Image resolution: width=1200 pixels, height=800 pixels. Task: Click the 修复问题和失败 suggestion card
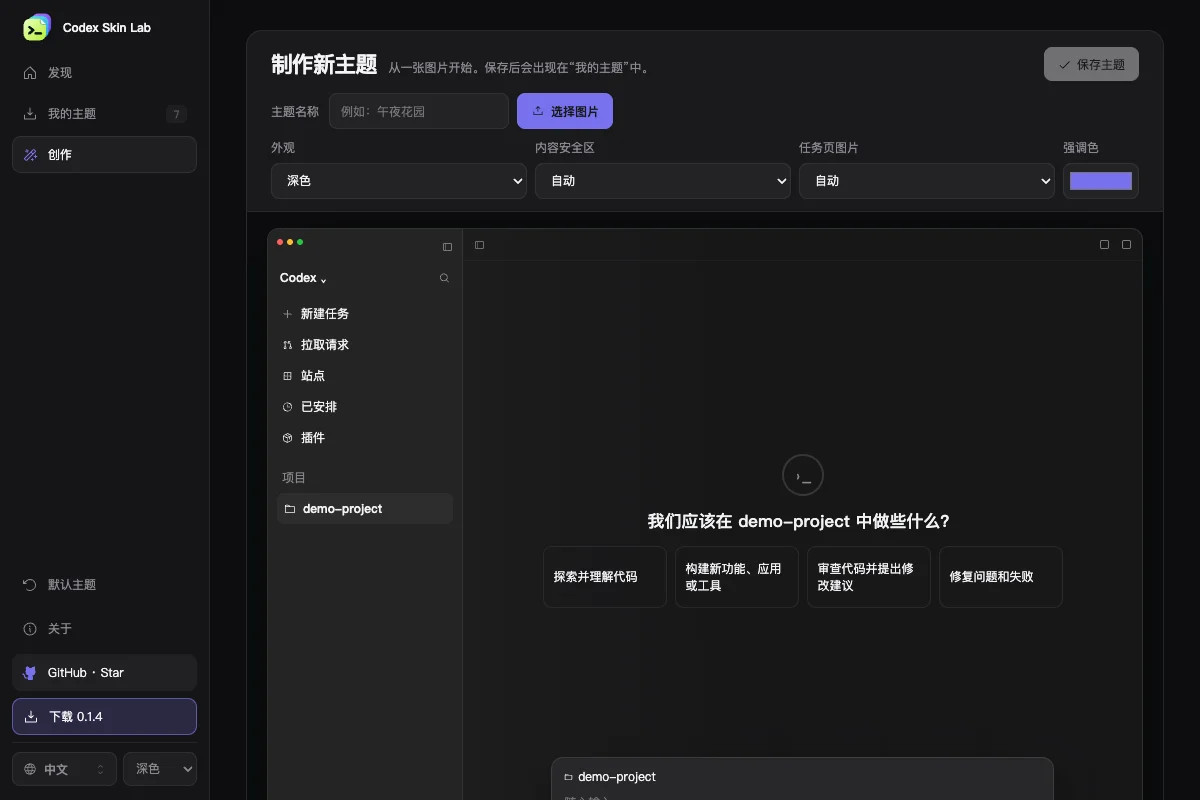click(x=1001, y=577)
